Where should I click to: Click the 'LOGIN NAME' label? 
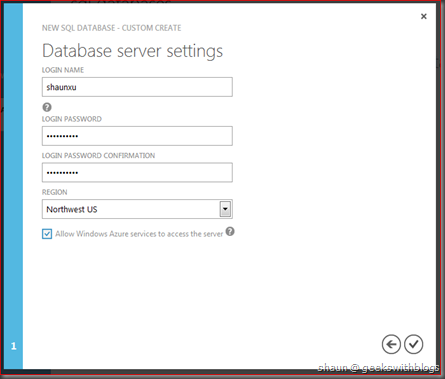coord(63,70)
